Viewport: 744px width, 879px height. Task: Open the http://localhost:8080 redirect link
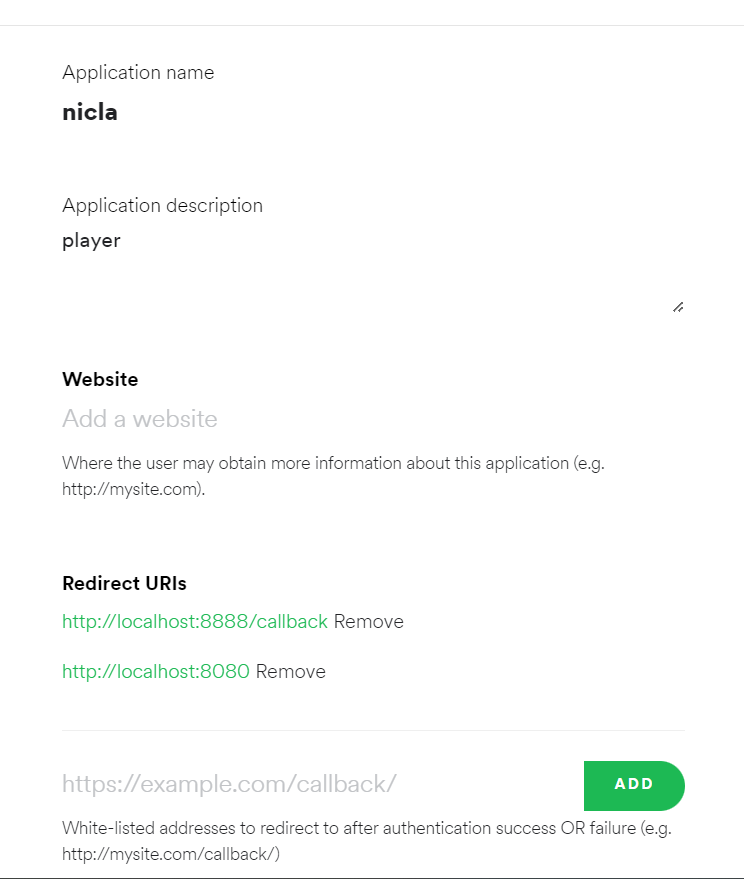tap(156, 671)
